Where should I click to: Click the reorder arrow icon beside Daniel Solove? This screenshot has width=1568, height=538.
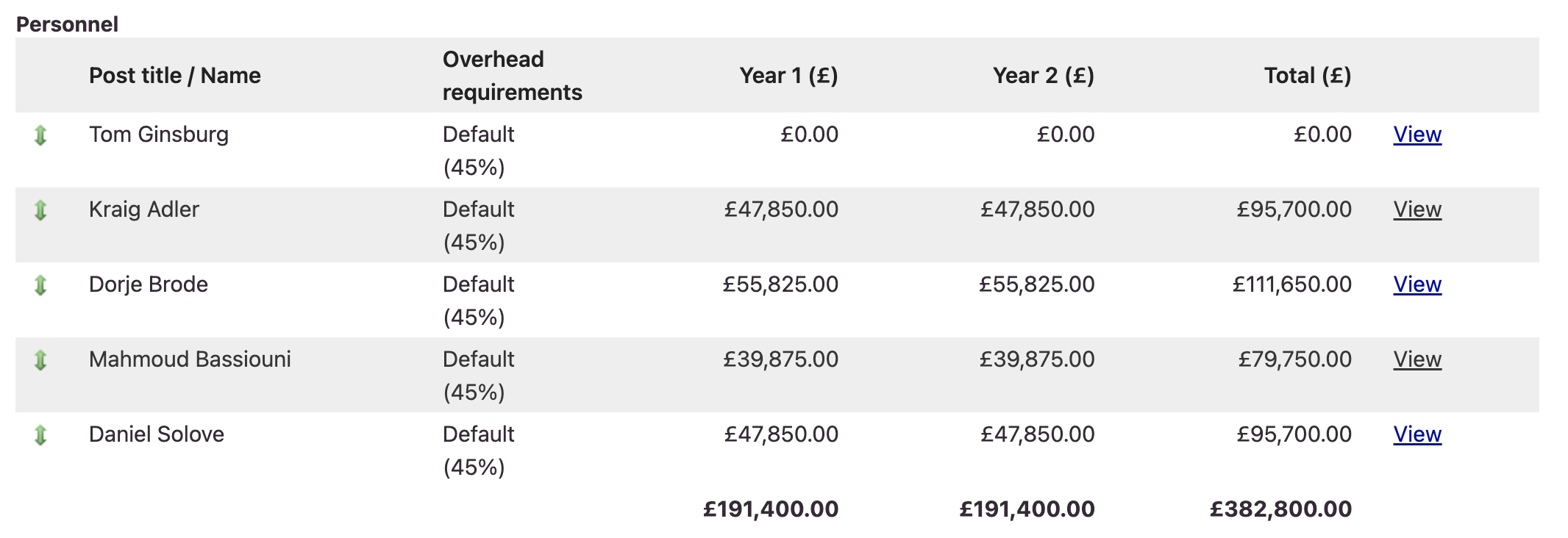click(40, 435)
